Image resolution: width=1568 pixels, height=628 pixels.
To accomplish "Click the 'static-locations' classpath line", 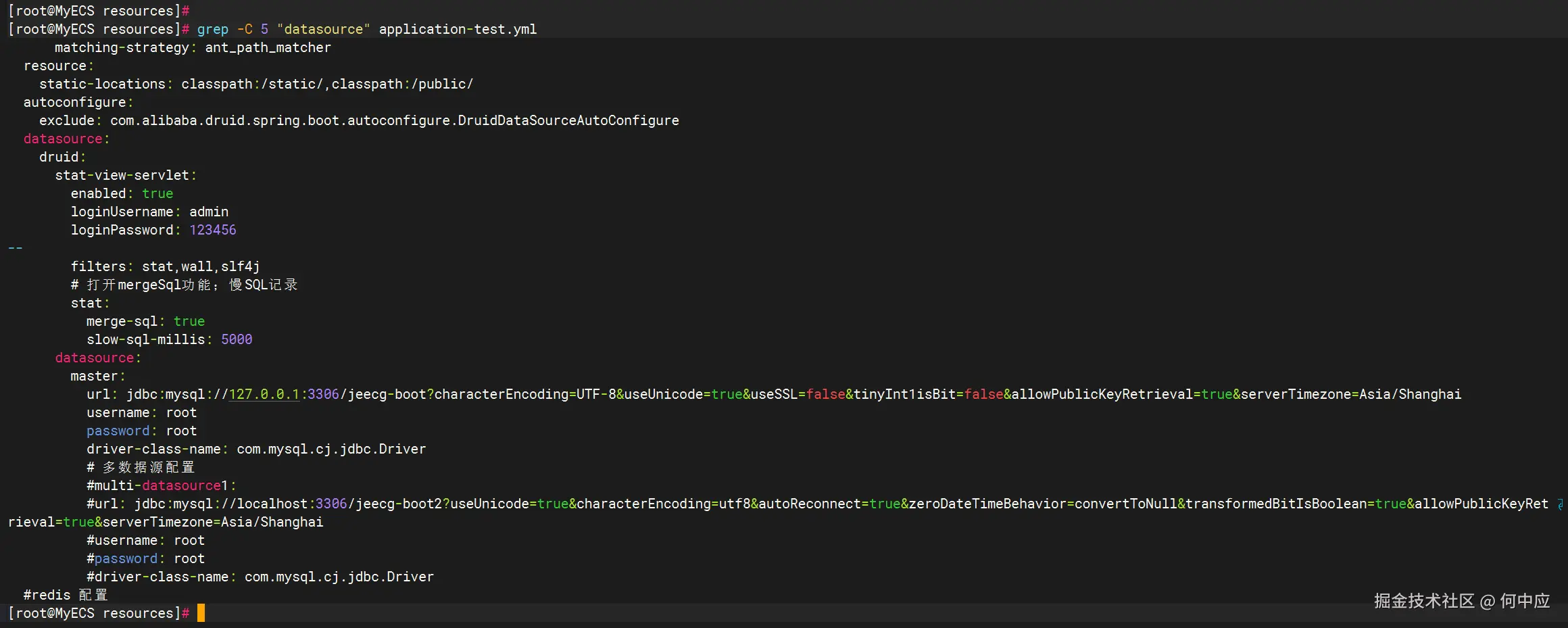I will click(x=256, y=84).
